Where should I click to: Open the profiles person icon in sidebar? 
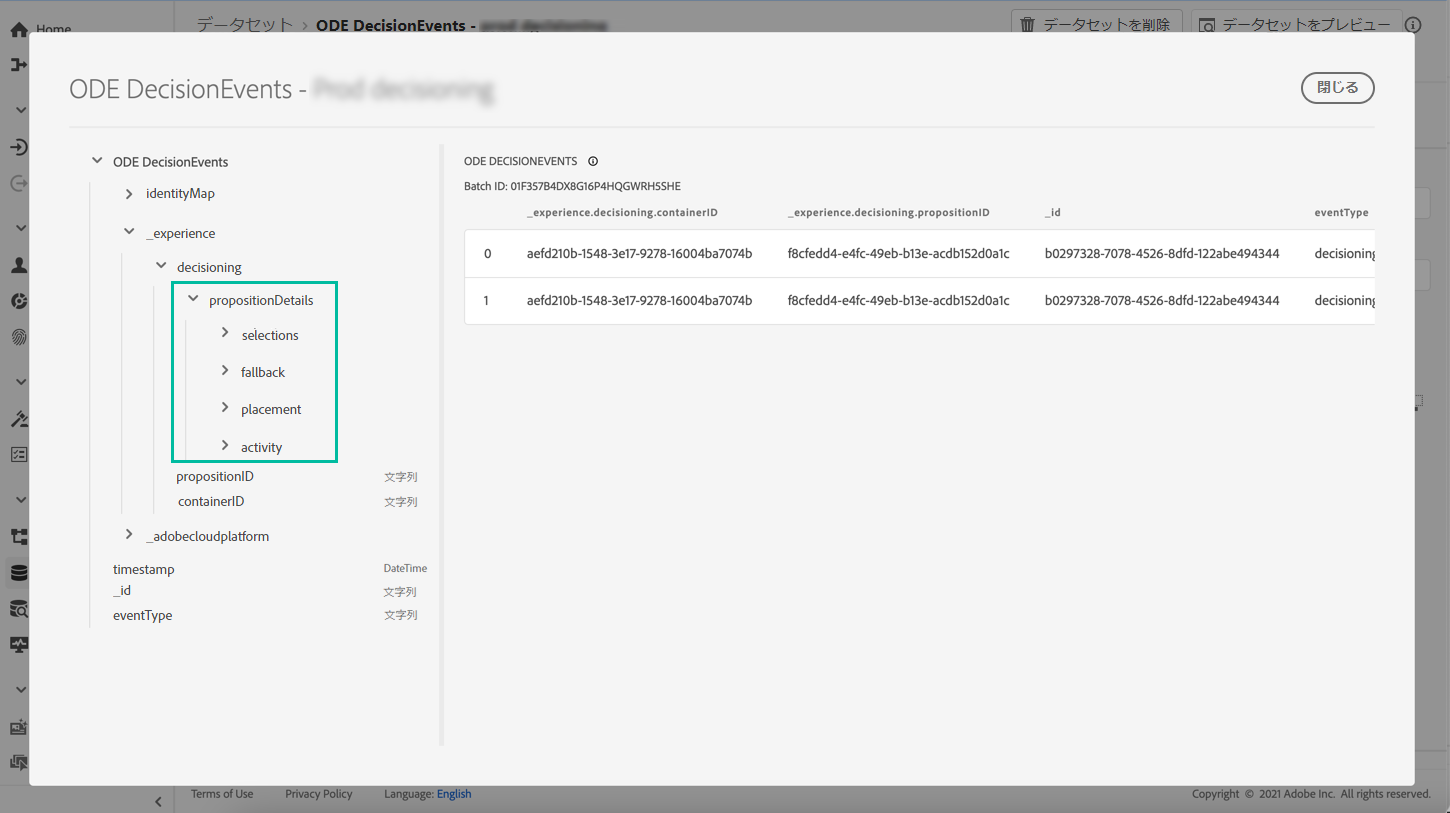18,266
